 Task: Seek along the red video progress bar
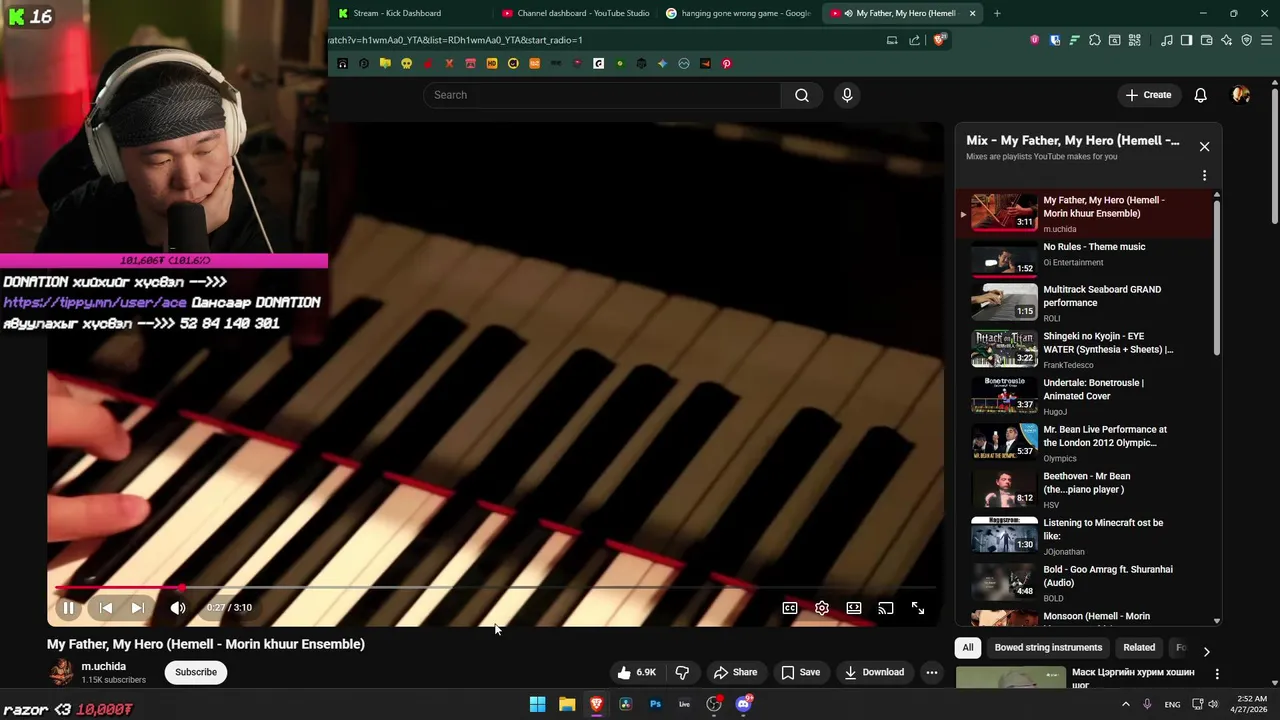pos(495,588)
